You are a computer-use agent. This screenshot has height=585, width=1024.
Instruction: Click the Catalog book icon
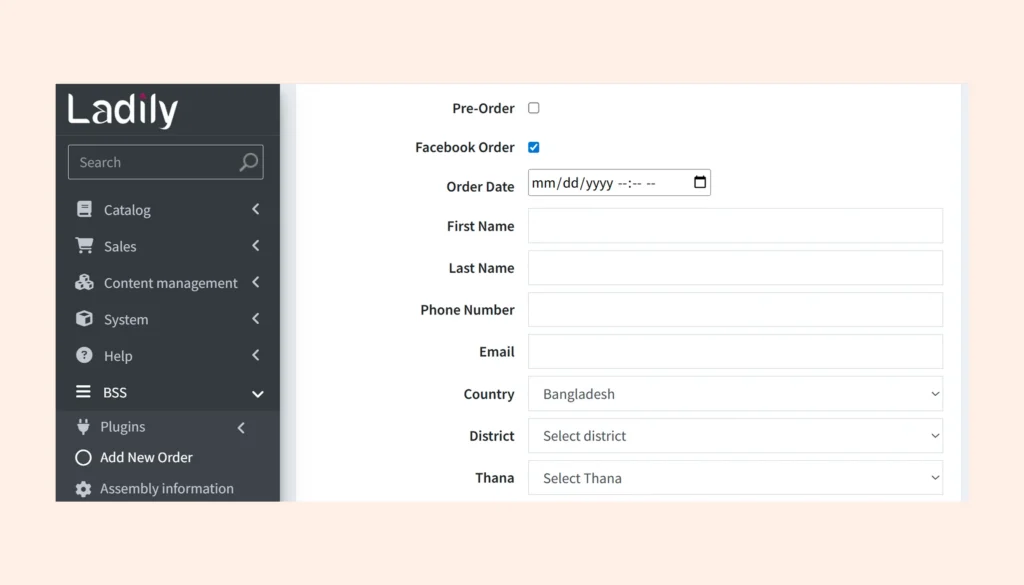[84, 210]
